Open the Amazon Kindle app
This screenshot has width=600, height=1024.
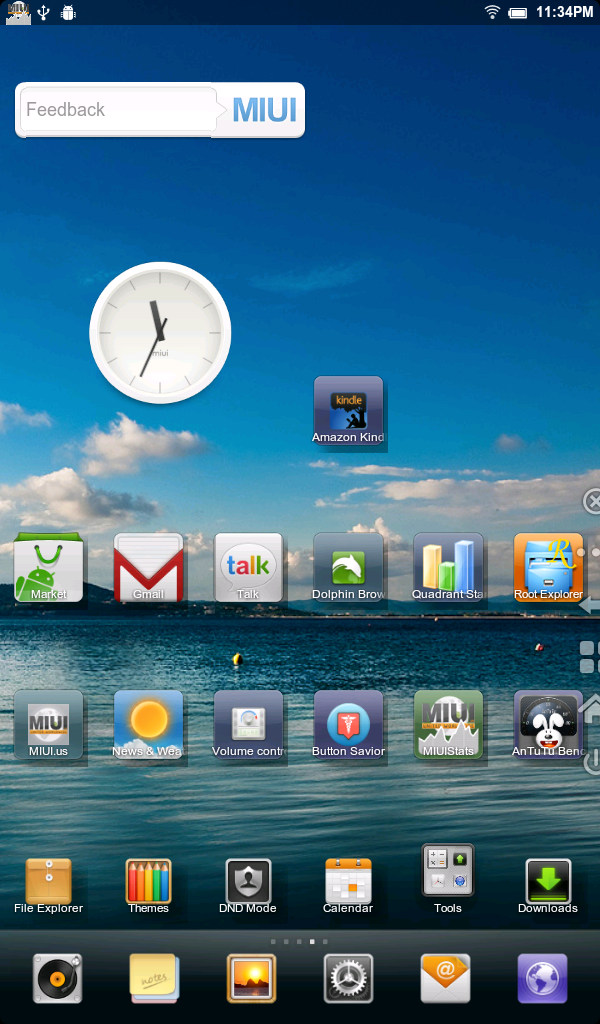[348, 411]
